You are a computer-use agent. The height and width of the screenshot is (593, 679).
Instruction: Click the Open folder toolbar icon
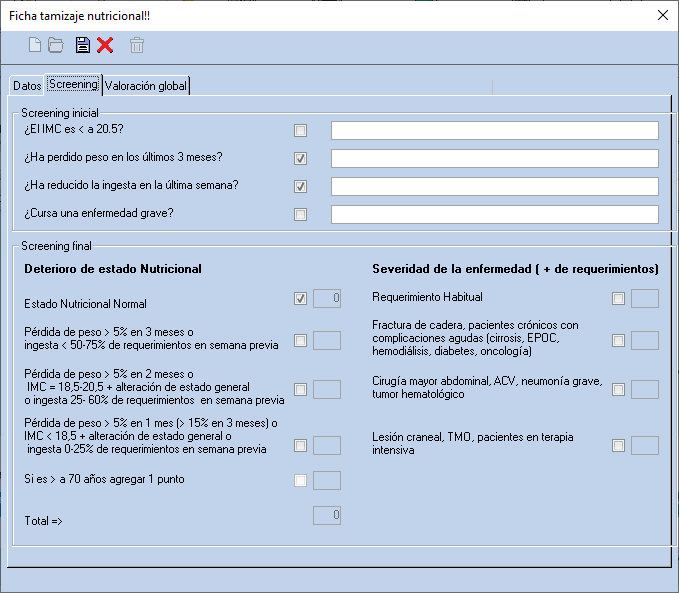[x=55, y=45]
